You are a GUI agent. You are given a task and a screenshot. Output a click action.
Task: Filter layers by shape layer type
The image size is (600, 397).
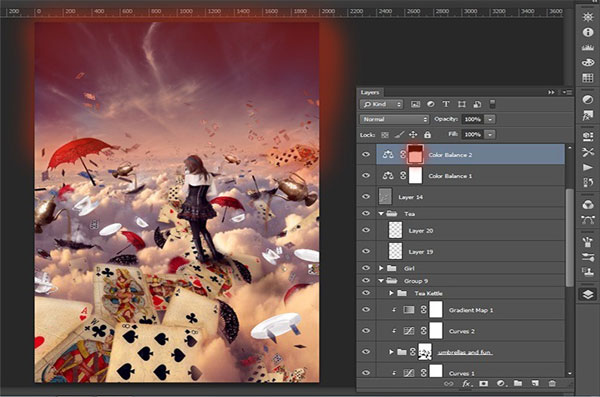461,104
